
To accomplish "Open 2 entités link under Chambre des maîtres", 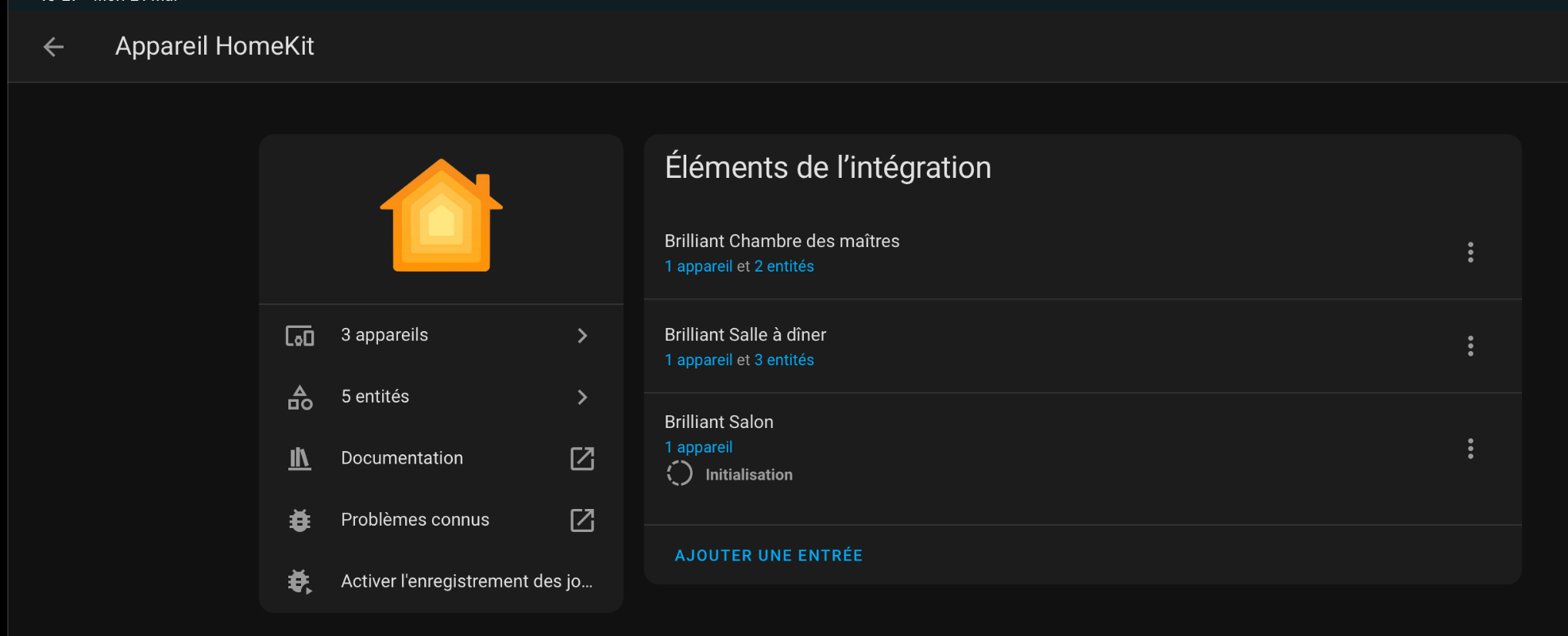I will (784, 267).
